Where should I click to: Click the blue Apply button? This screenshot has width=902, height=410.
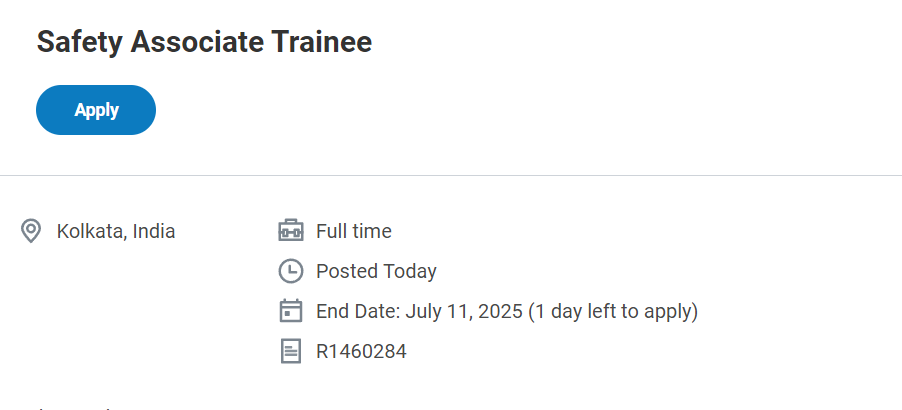pyautogui.click(x=95, y=110)
